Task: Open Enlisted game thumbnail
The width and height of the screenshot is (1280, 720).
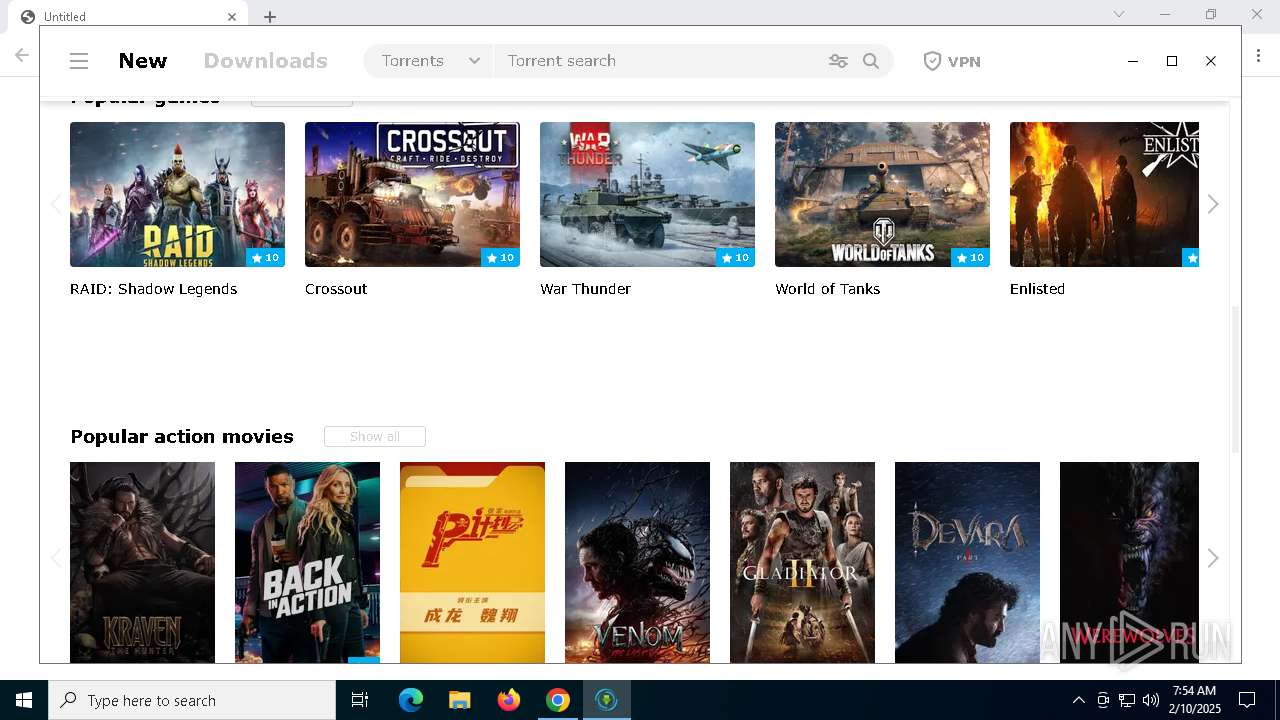Action: click(x=1104, y=194)
